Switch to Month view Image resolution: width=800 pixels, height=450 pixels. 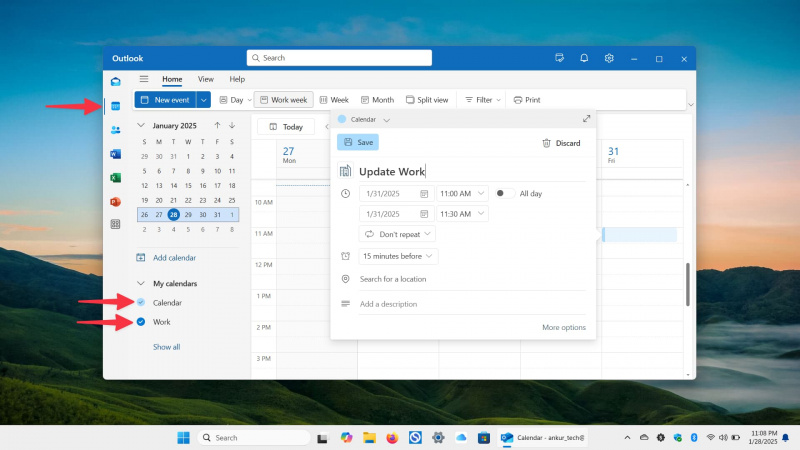378,100
